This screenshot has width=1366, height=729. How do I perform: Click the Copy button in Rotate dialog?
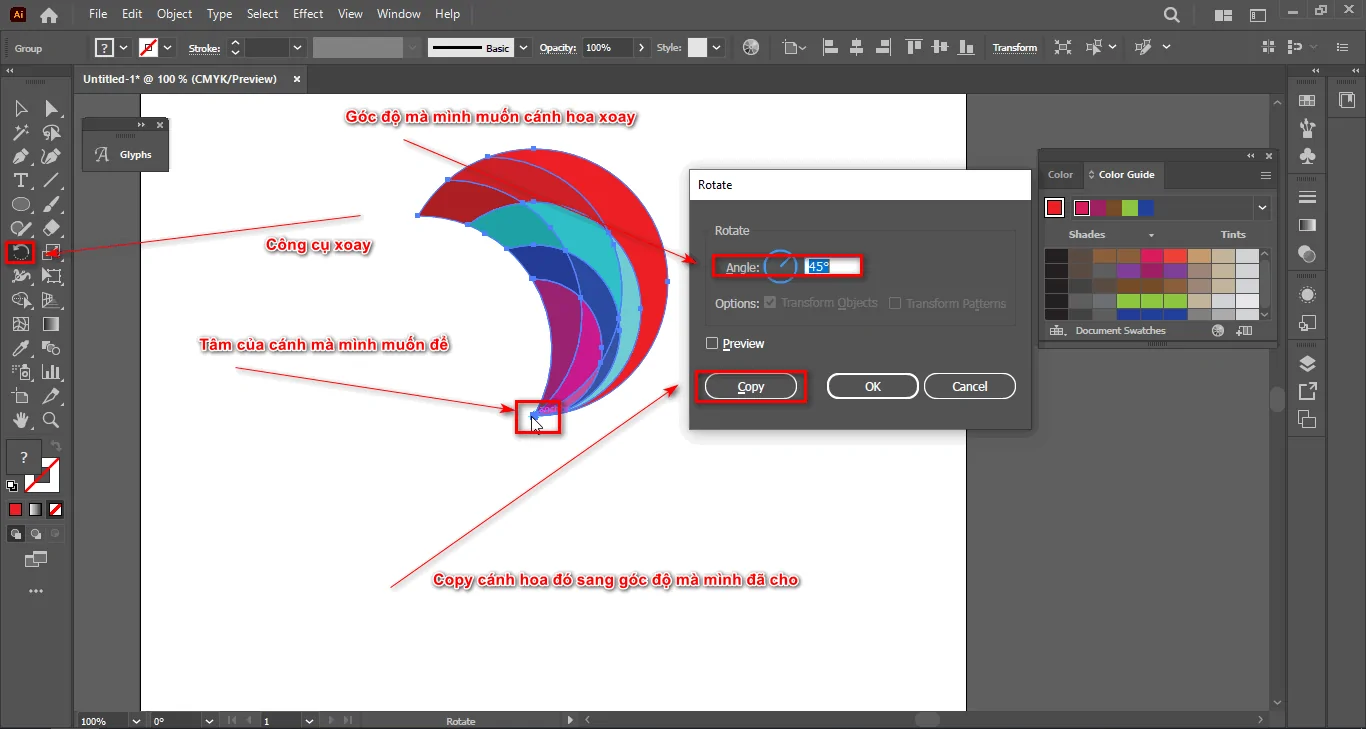coord(751,387)
